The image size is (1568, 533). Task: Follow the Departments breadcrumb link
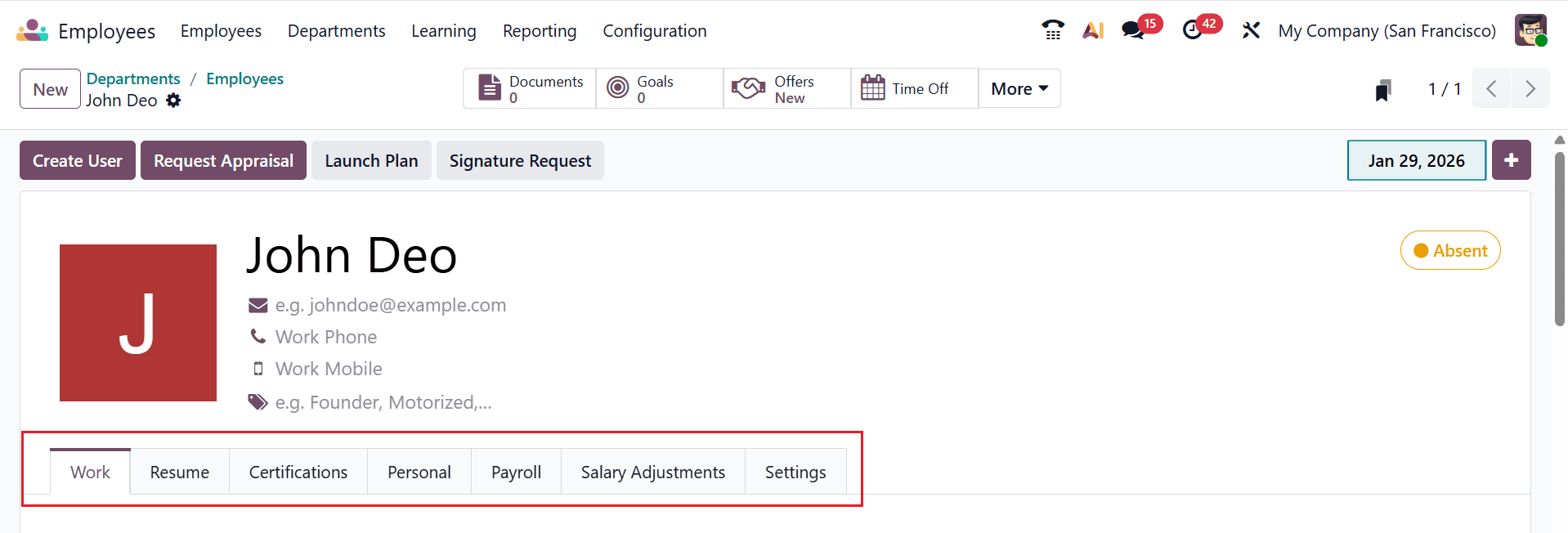tap(133, 78)
